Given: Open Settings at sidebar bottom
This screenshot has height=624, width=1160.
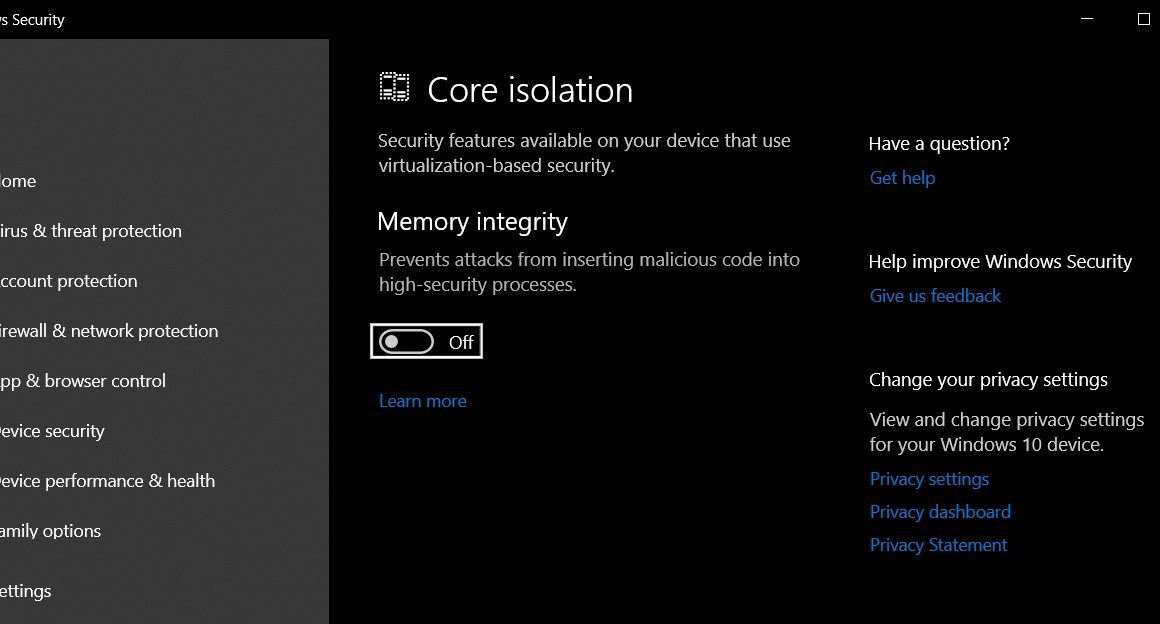Looking at the screenshot, I should pos(25,591).
